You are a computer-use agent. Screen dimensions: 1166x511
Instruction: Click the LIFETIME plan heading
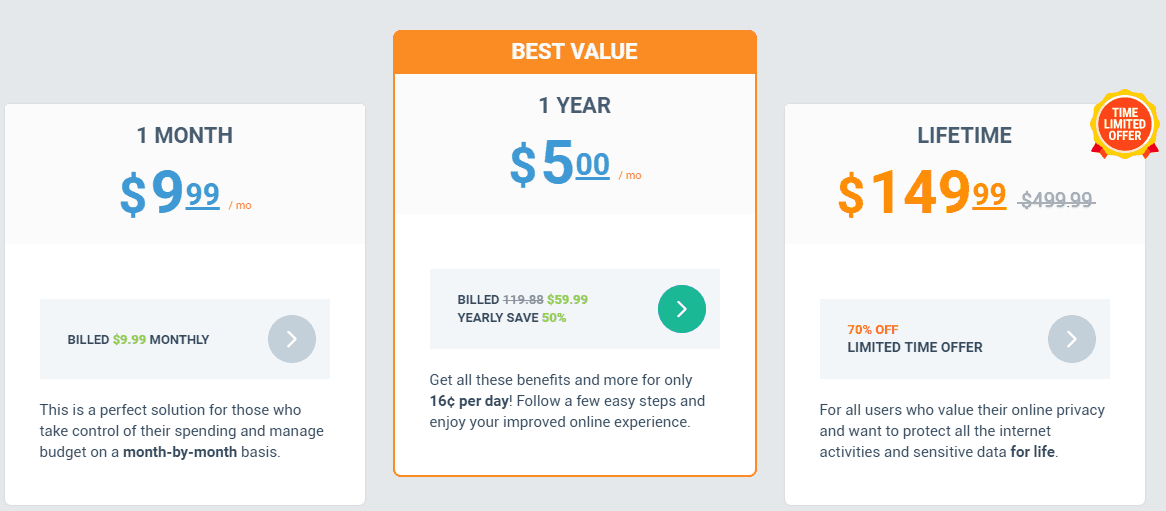(964, 135)
